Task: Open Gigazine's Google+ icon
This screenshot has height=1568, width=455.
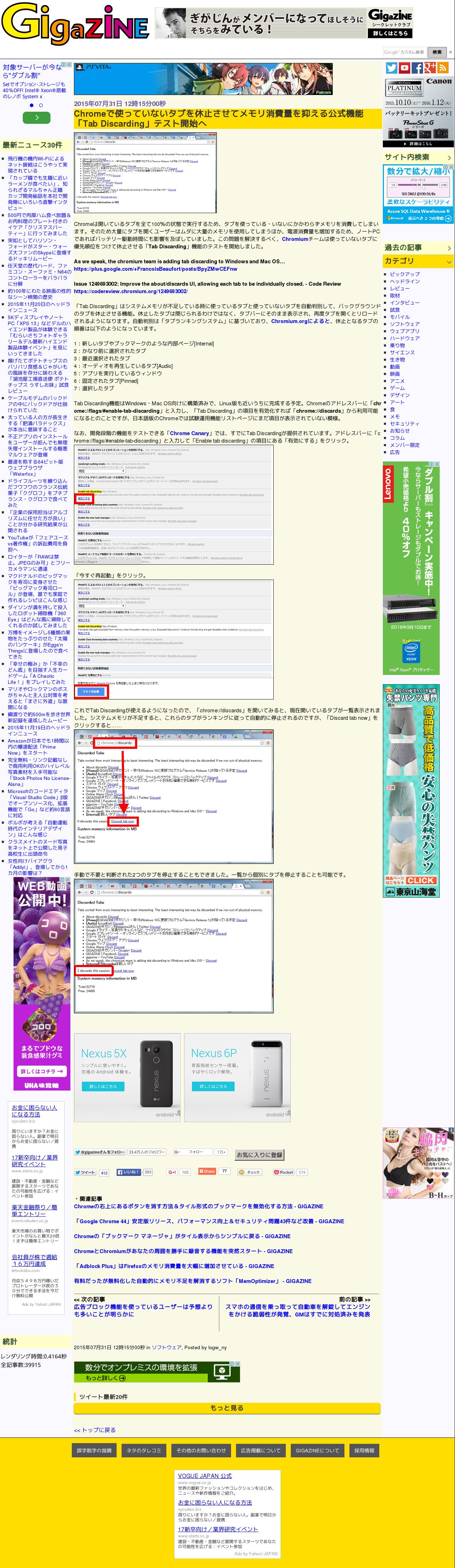Action: tap(430, 68)
